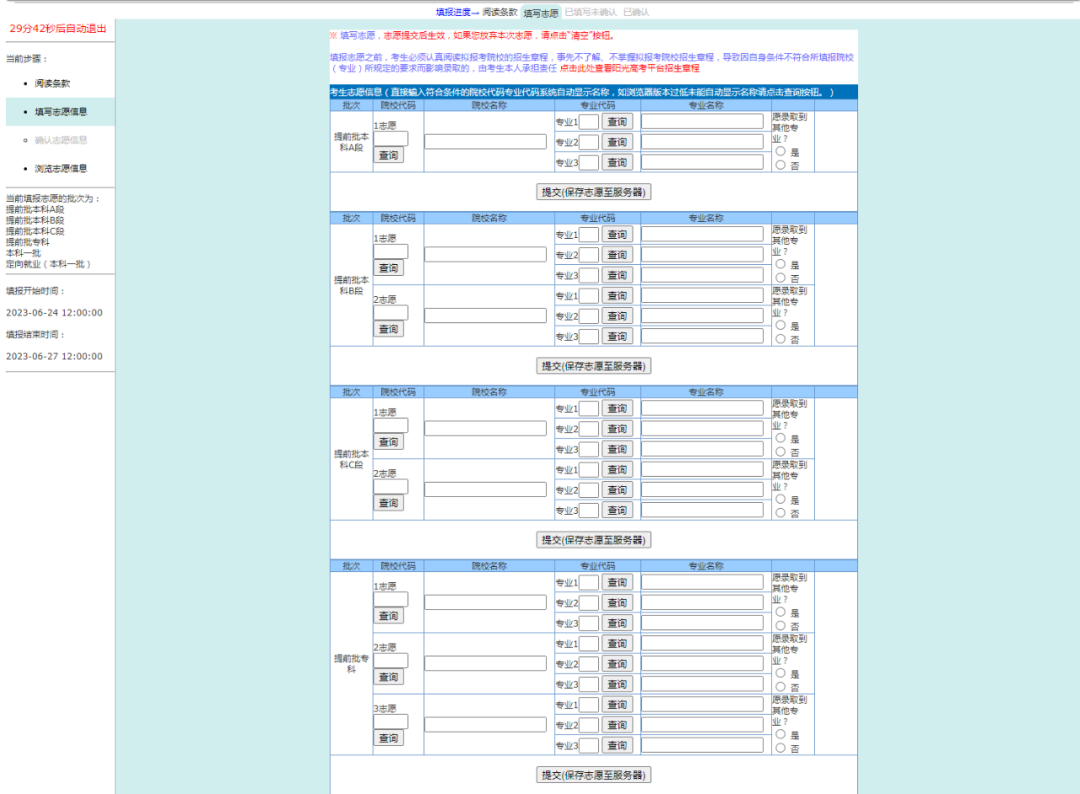This screenshot has width=1080, height=794.
Task: Open 浏览志愿信息 step in left sidebar
Action: tap(61, 169)
